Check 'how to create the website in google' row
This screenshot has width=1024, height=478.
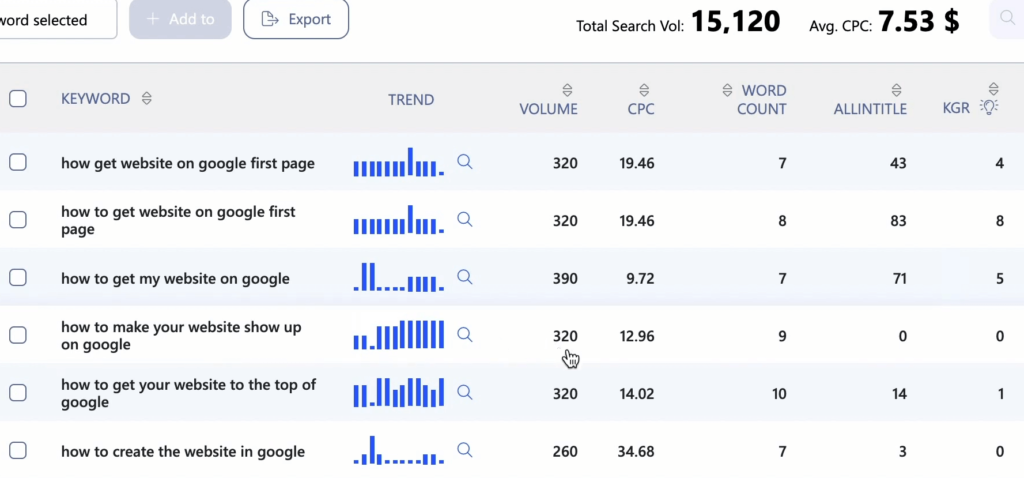pos(18,451)
